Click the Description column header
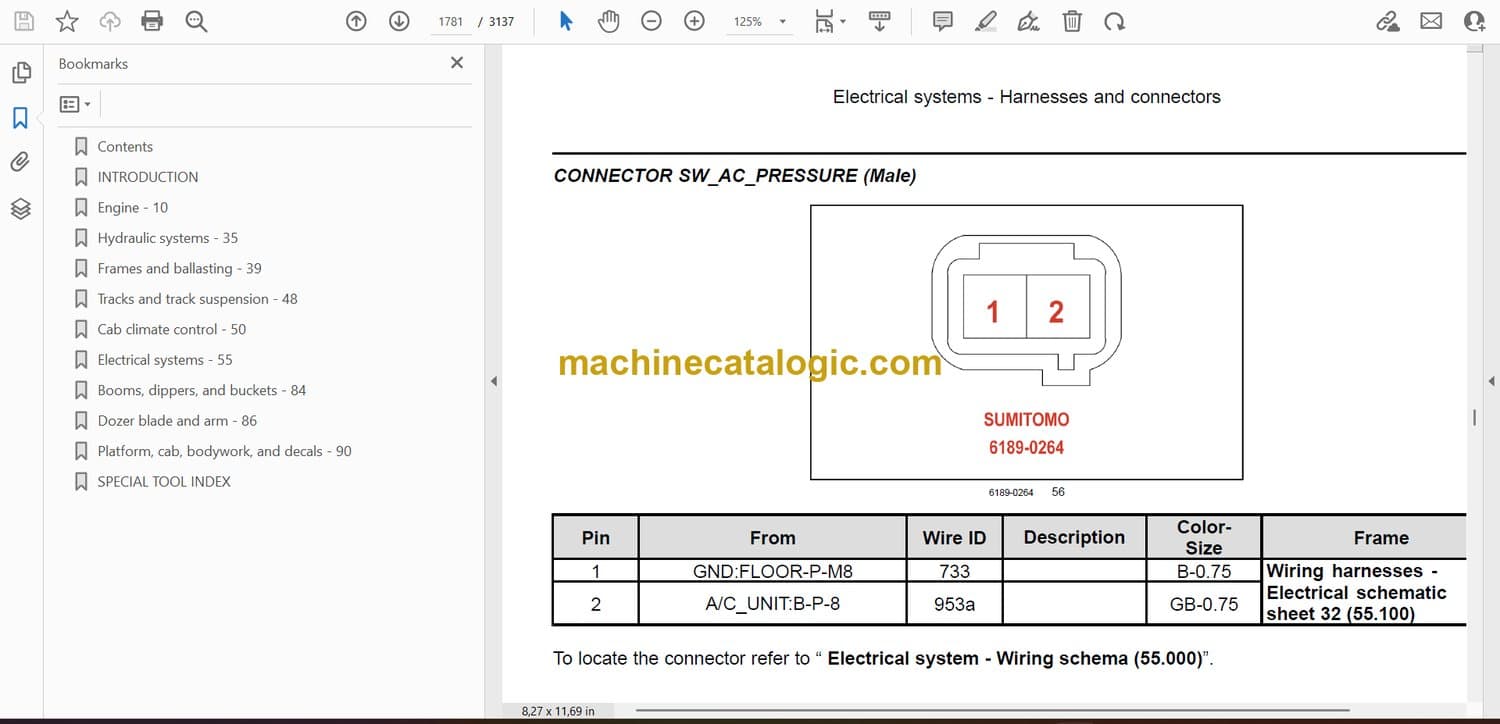Viewport: 1500px width, 724px height. coord(1074,537)
